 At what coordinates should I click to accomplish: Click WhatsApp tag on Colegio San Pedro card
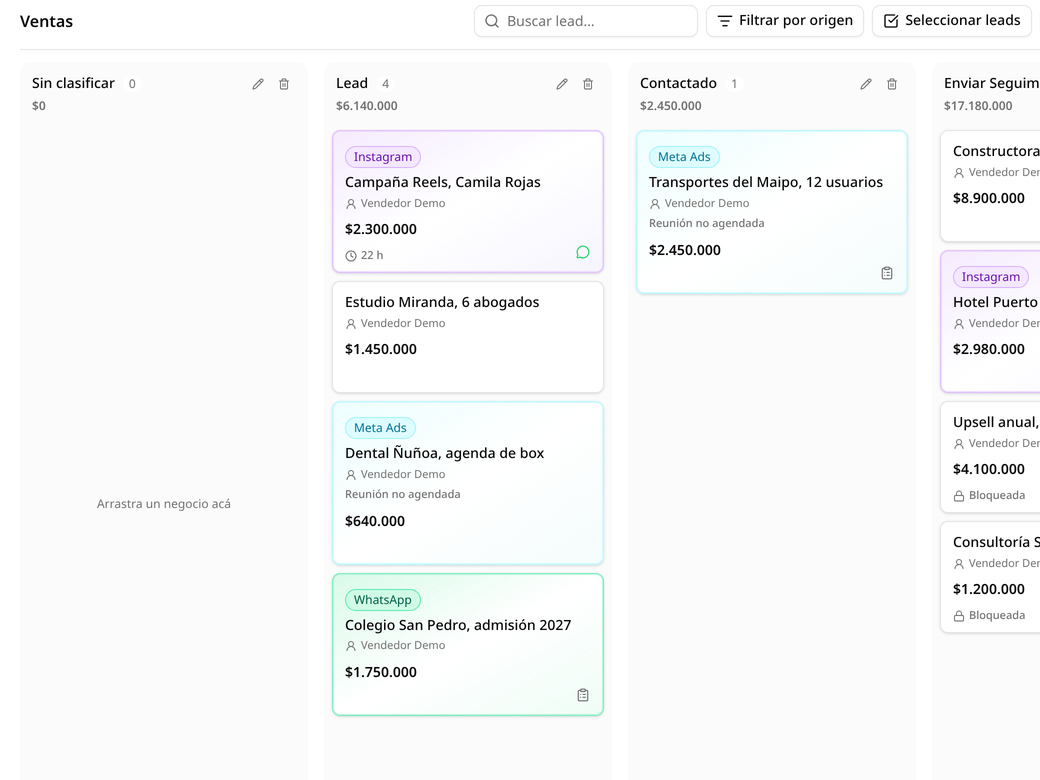(x=383, y=600)
